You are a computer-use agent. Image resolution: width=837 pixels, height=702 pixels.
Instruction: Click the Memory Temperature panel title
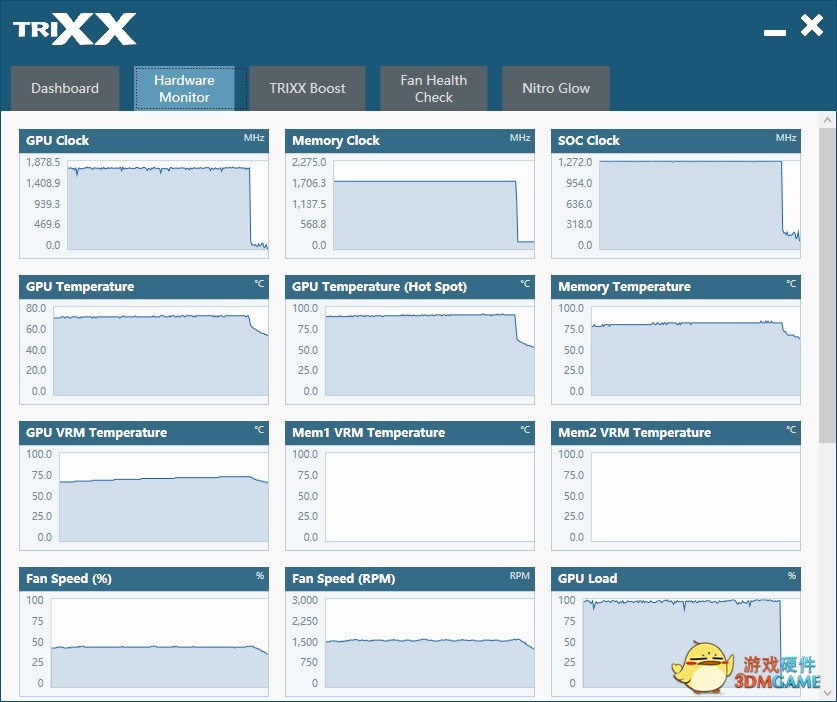(624, 287)
